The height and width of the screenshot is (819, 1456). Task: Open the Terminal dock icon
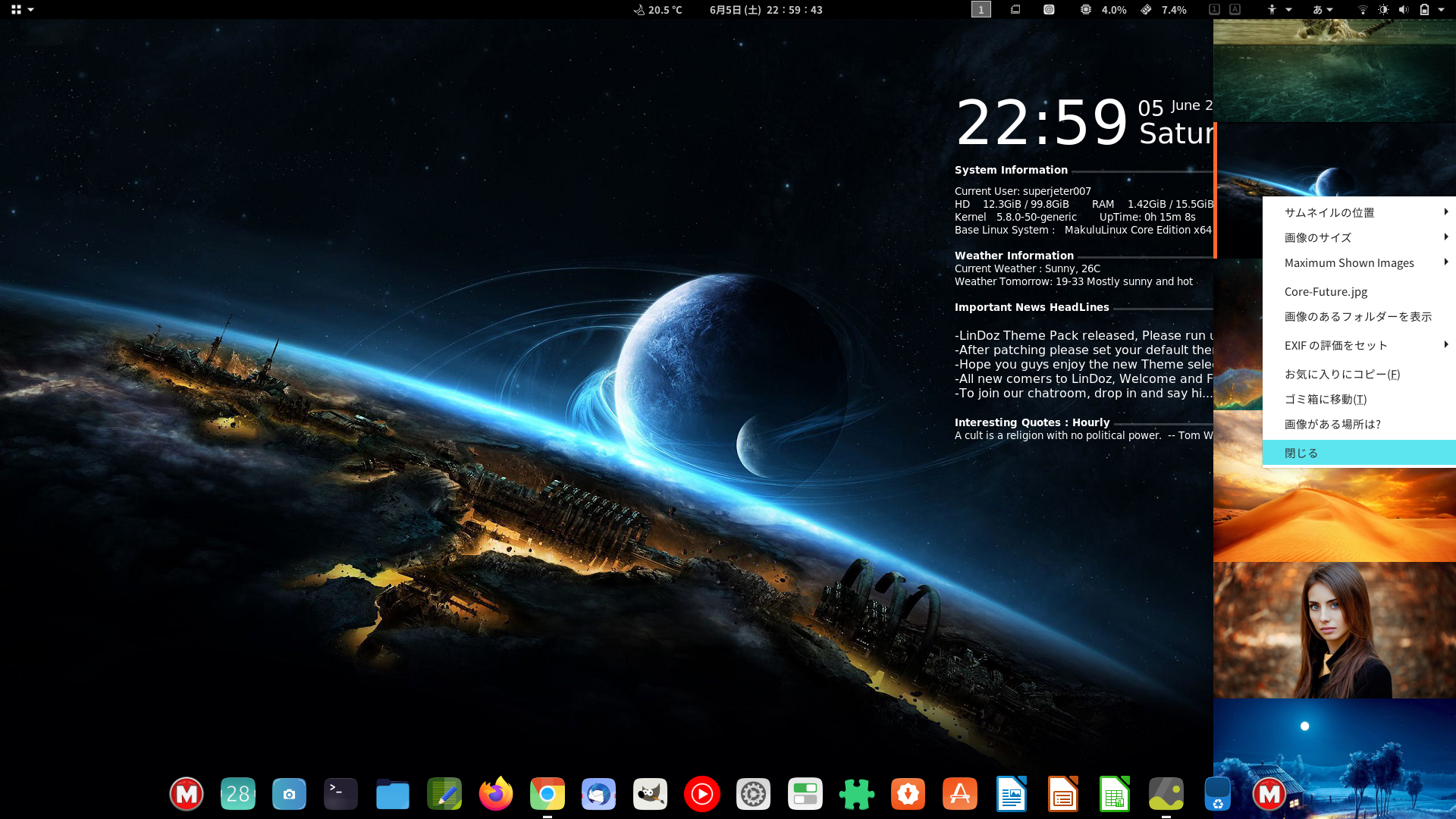point(340,794)
